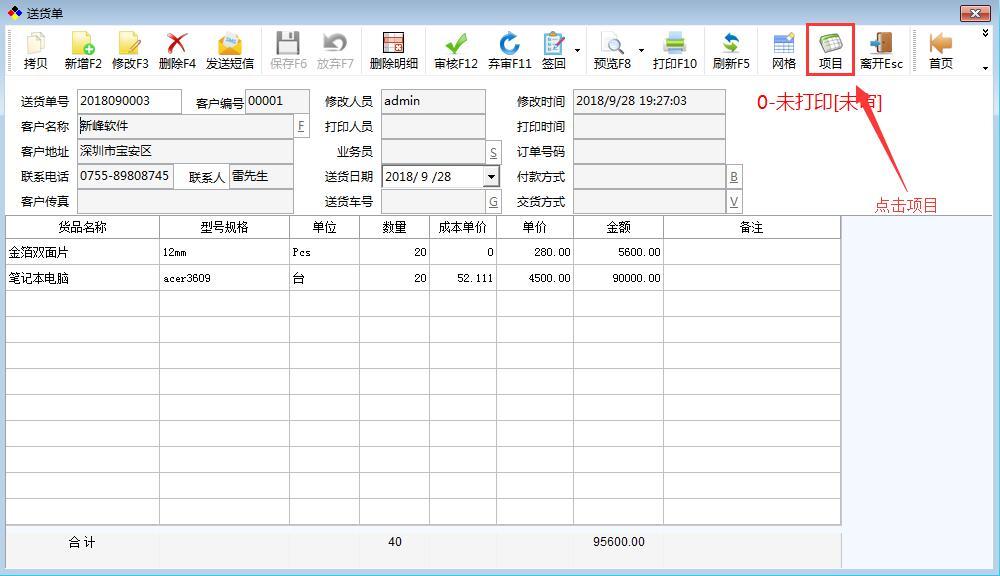Expand the toolbar overflow chevron
Screen dimensions: 1000x576
(985, 33)
